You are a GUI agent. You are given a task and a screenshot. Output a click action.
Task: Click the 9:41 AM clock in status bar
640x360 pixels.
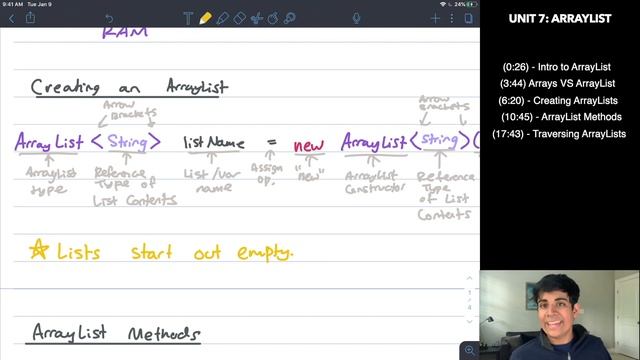13,4
